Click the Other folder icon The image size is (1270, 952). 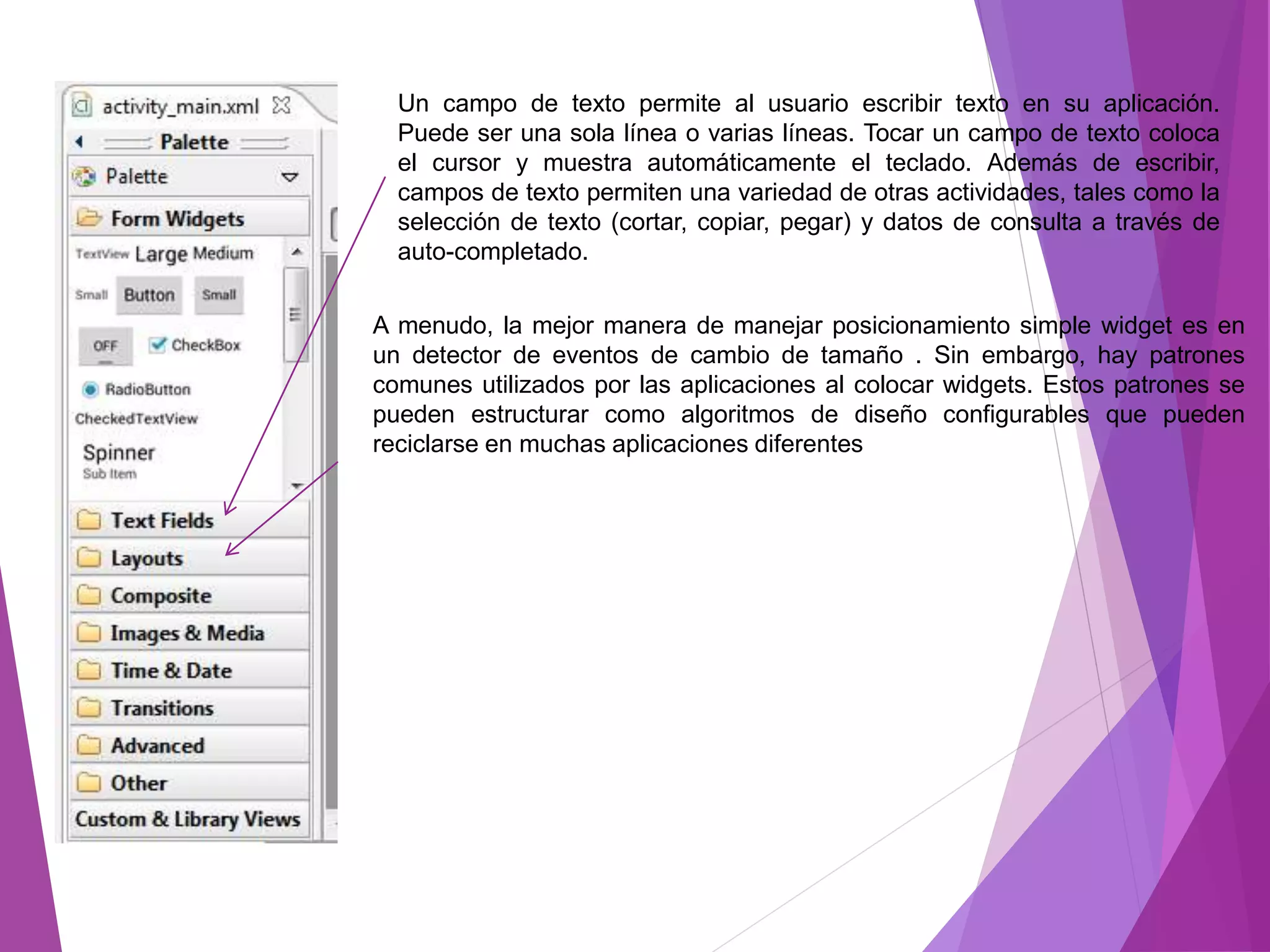(x=89, y=783)
